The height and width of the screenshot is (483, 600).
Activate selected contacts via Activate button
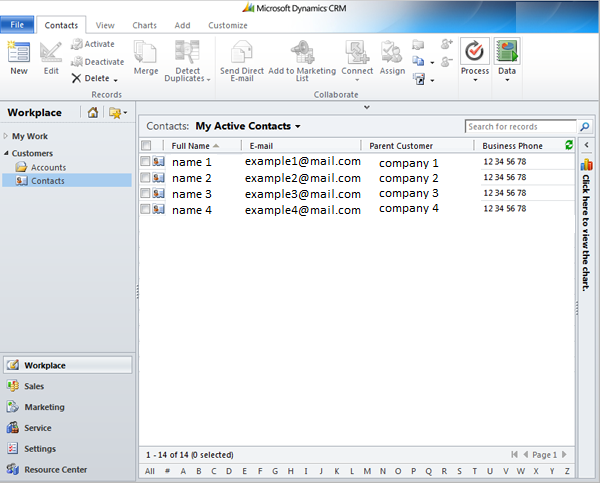coord(93,44)
